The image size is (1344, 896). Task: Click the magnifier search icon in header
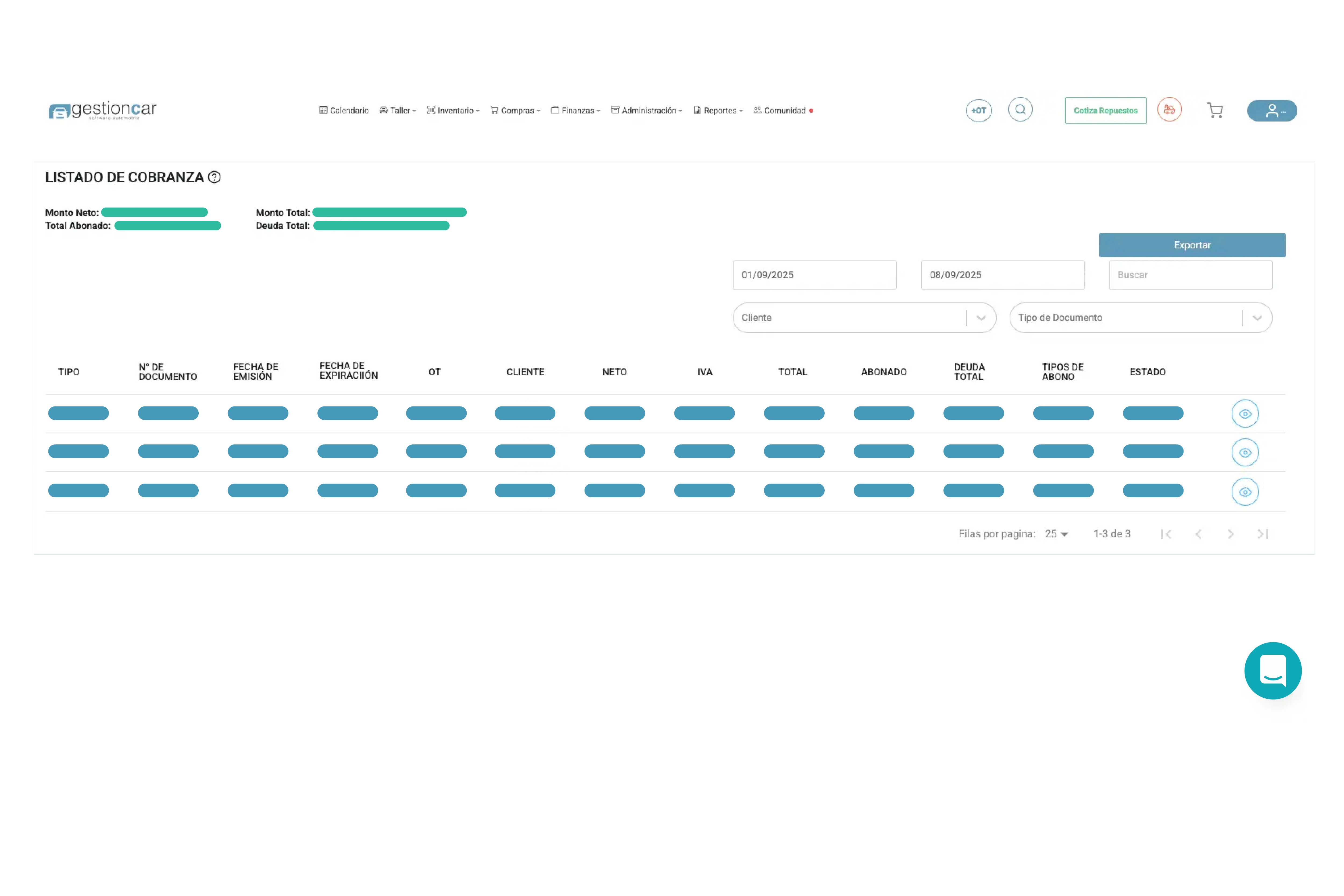[x=1020, y=110]
